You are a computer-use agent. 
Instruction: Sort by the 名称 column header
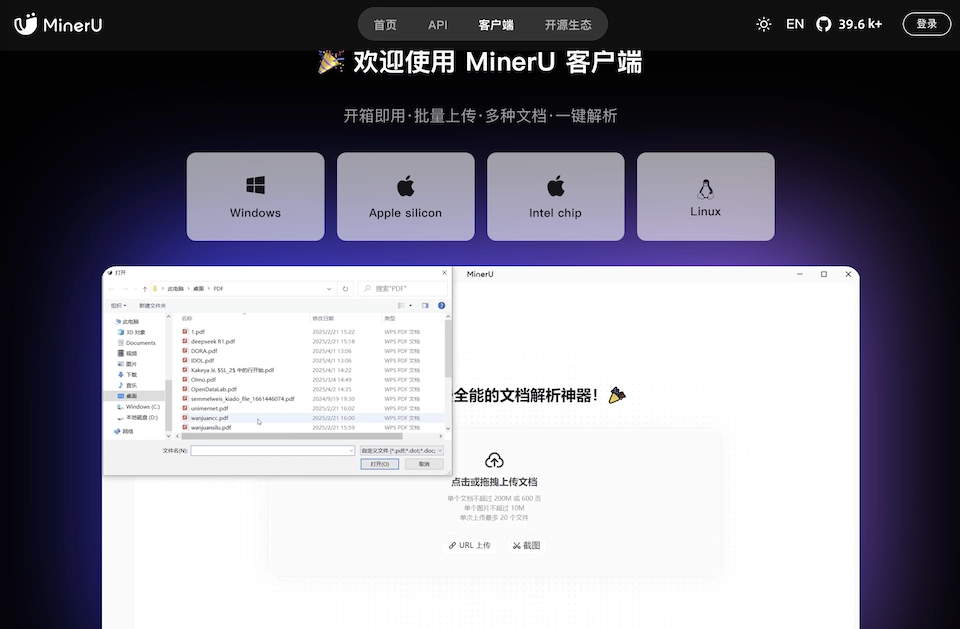[x=187, y=318]
